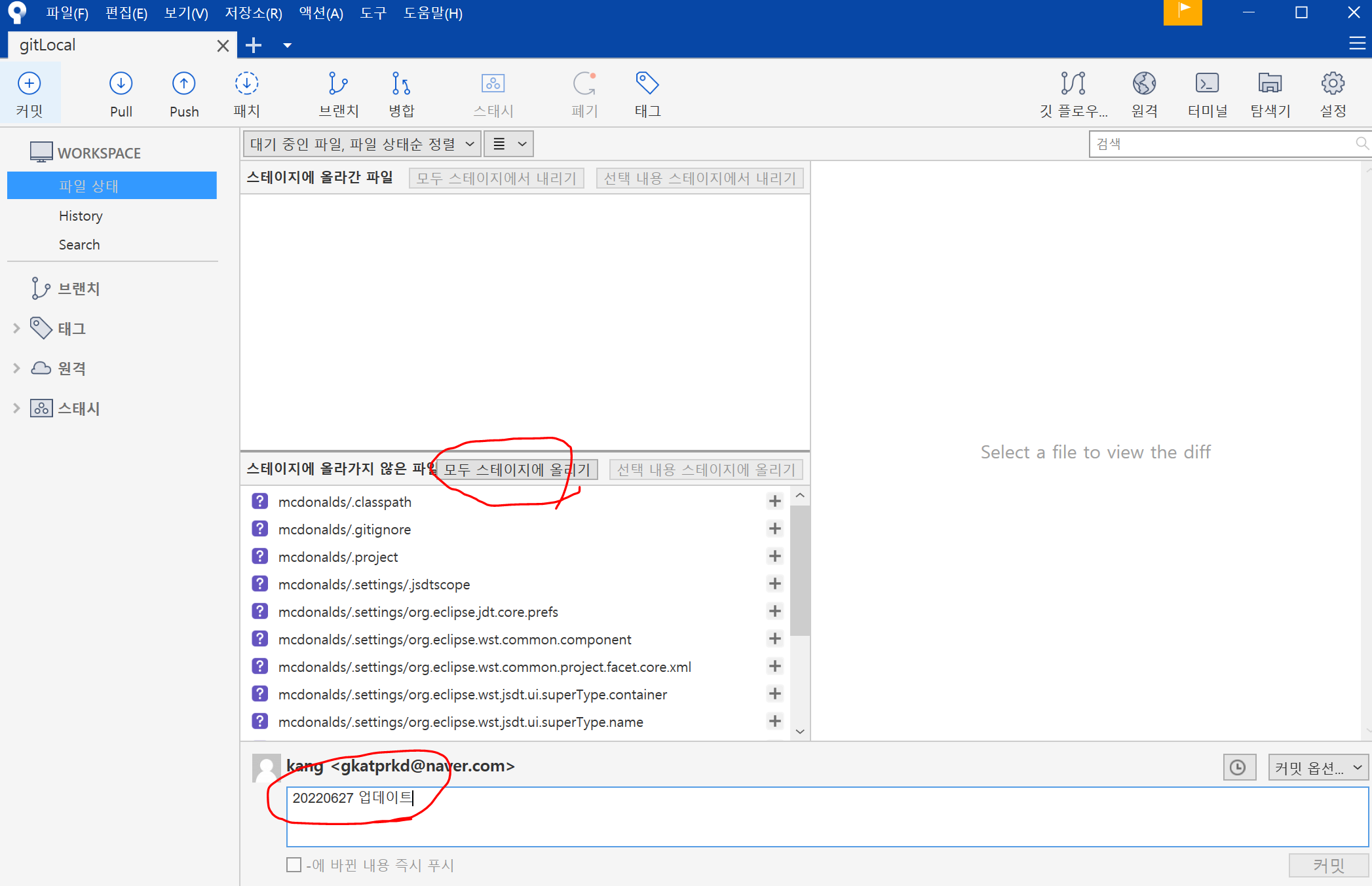Click the Pull toolbar icon
The image size is (1372, 886).
[x=121, y=94]
